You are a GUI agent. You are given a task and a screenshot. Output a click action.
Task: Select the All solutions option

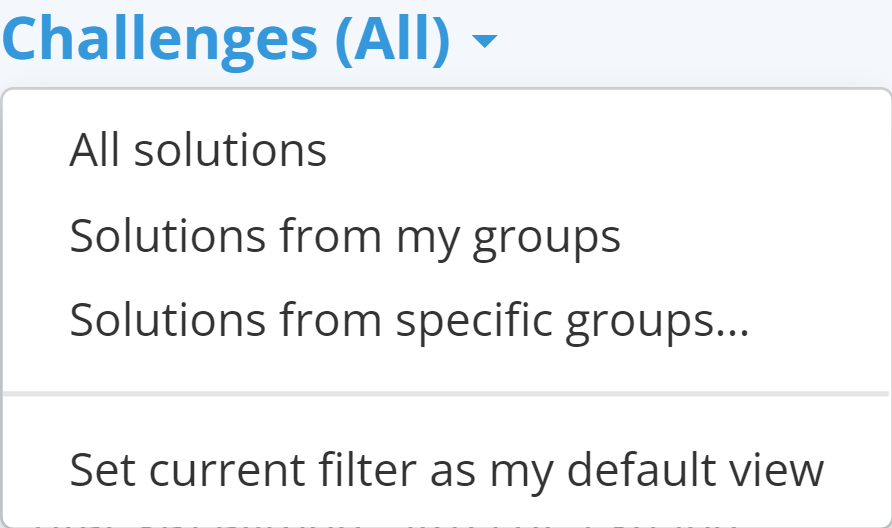(198, 150)
